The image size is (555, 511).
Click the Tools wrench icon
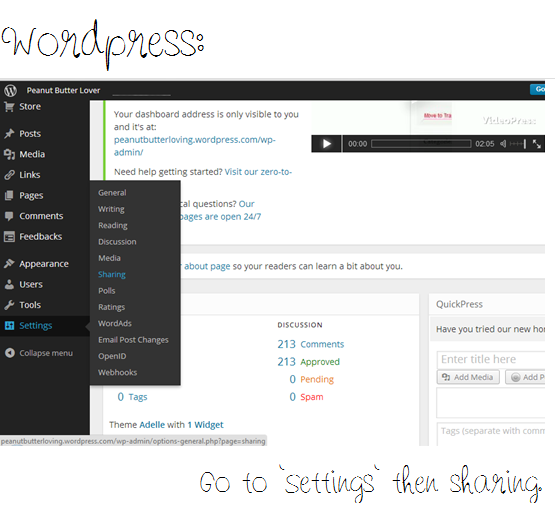(9, 305)
